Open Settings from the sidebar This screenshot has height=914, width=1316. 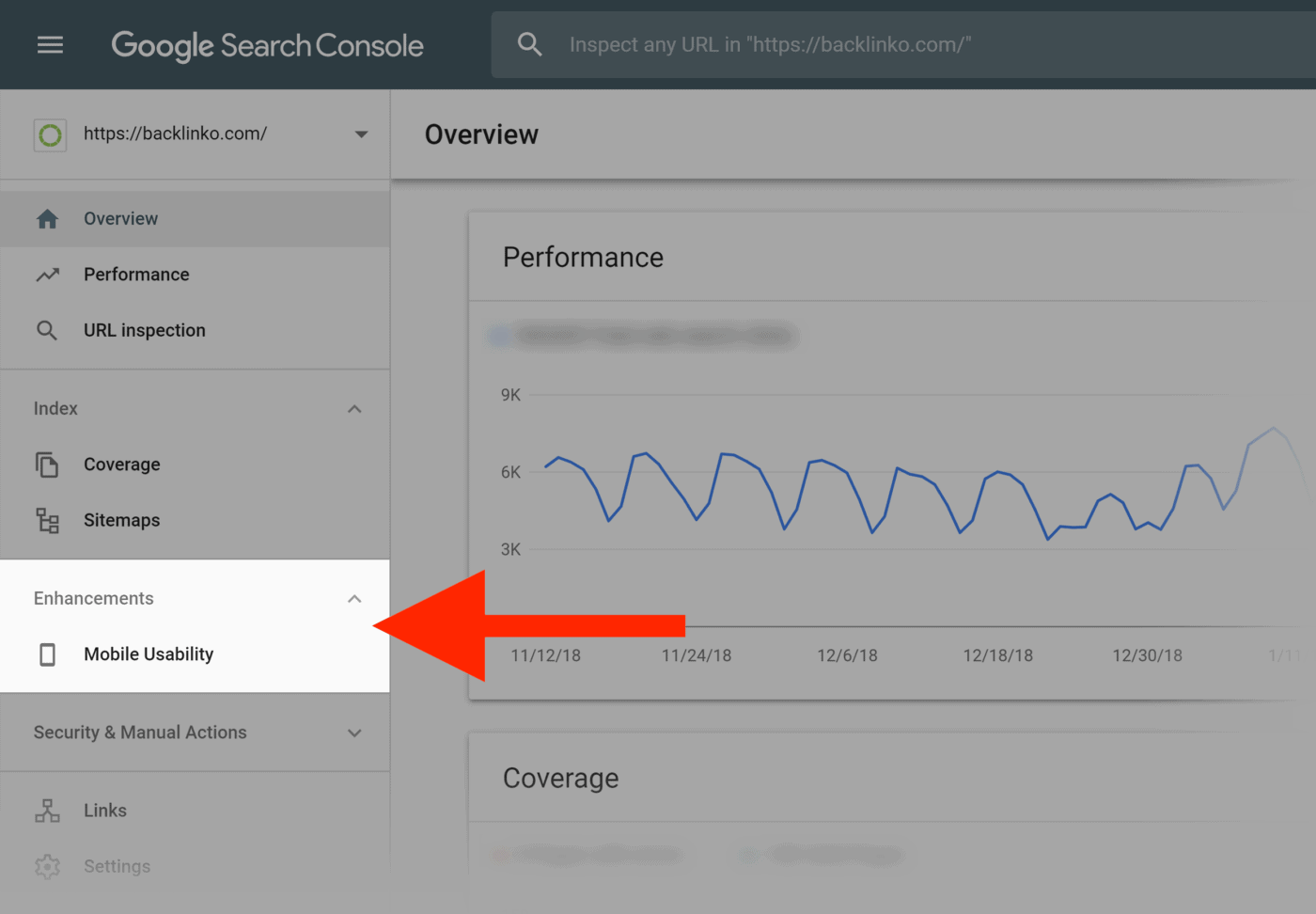point(195,866)
